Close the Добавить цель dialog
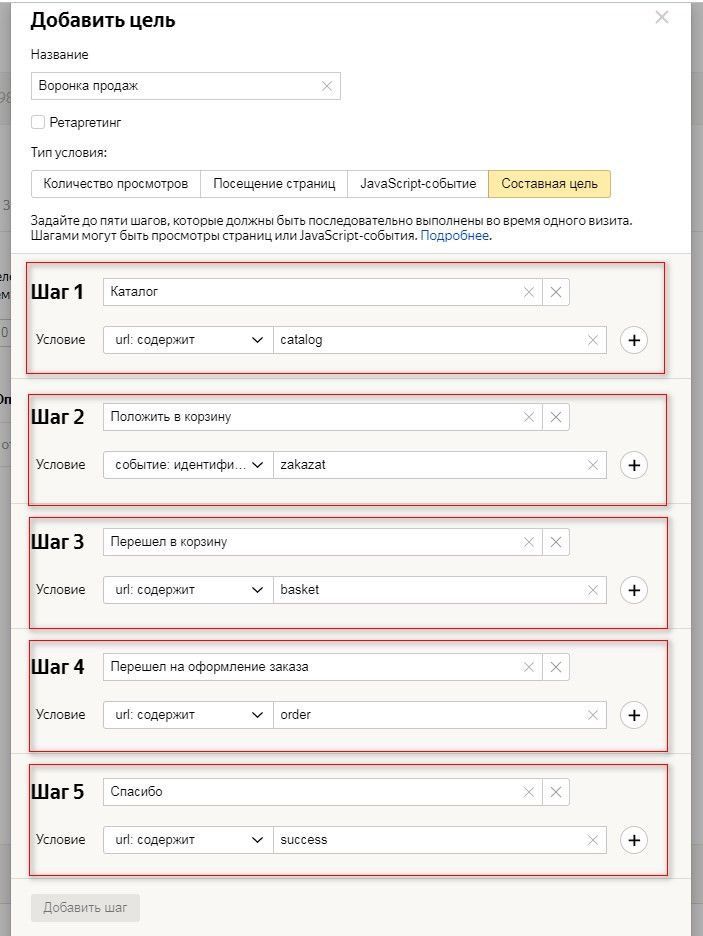This screenshot has width=703, height=936. 661,17
